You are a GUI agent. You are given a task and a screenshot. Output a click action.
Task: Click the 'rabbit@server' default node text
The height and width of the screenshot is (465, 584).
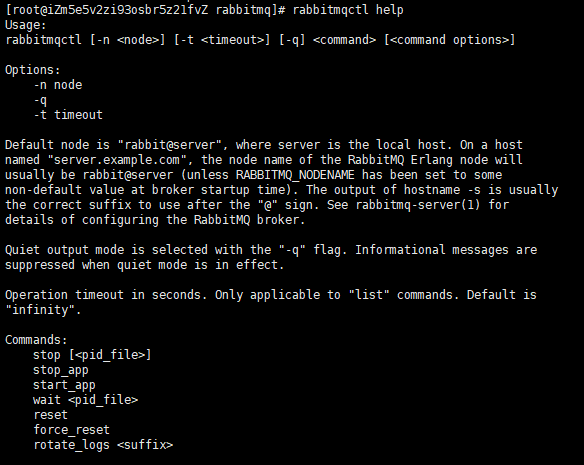170,145
